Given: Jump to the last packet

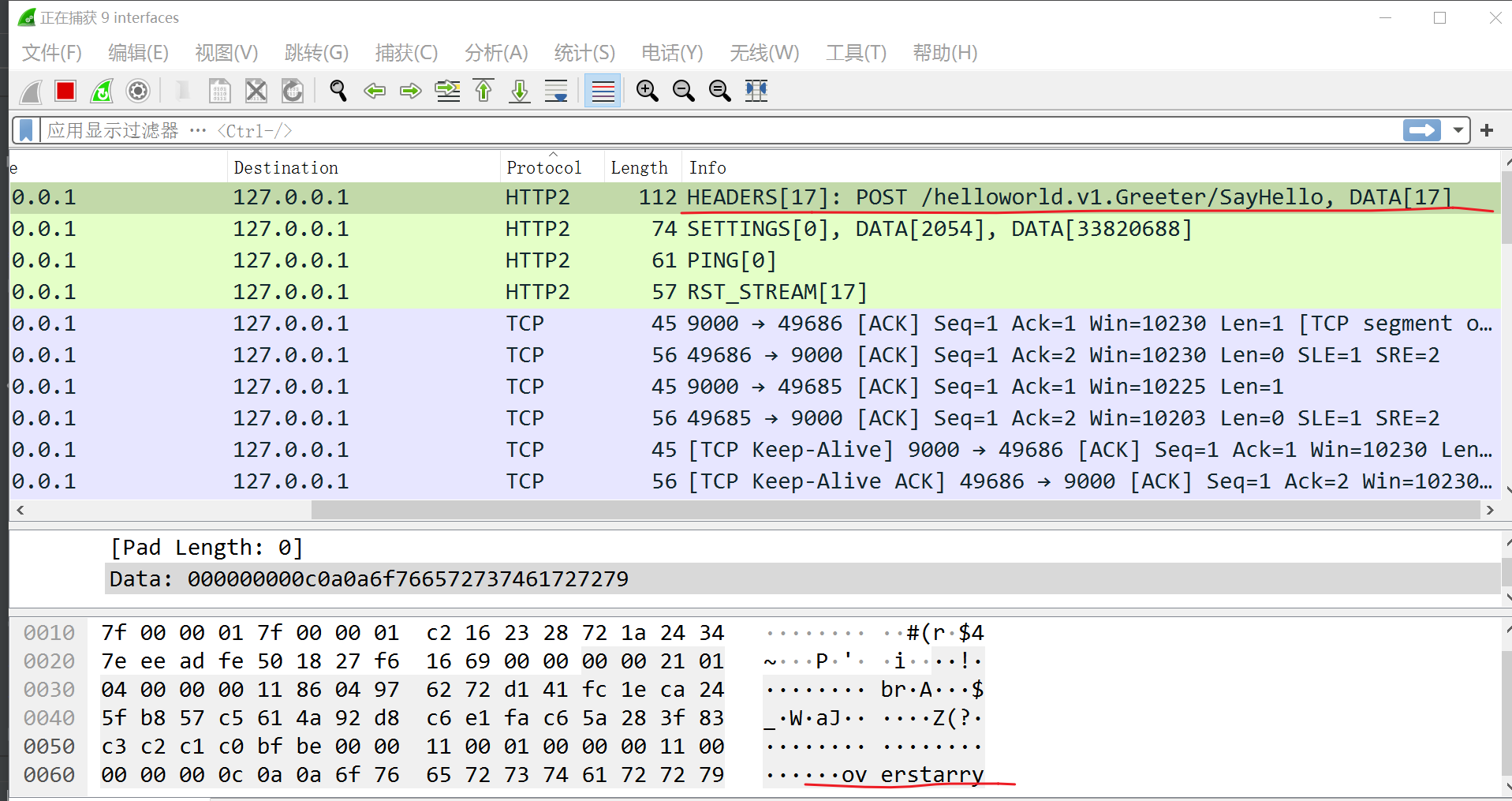Looking at the screenshot, I should pyautogui.click(x=520, y=92).
